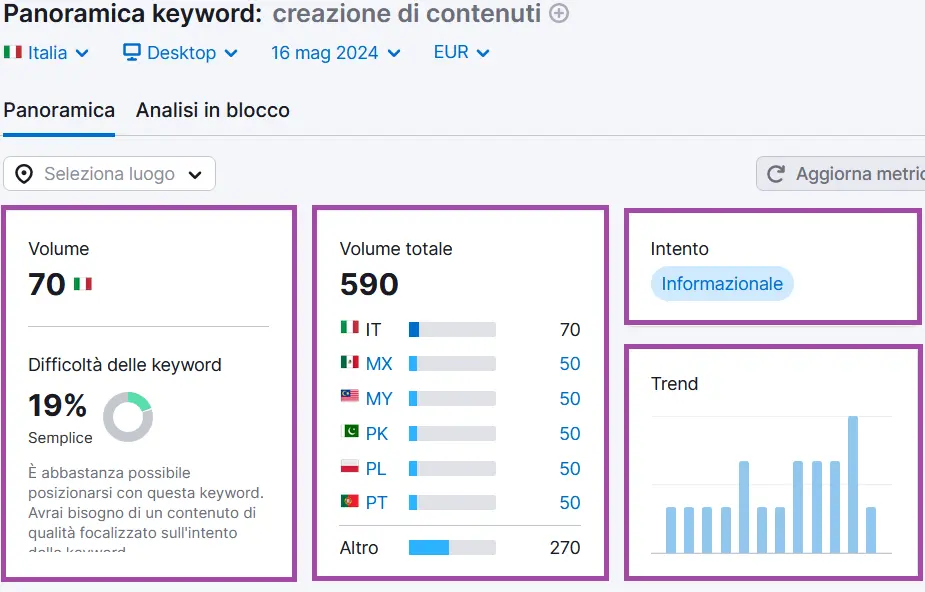The image size is (925, 592).
Task: Expand the 16 mag 2024 date picker
Action: coord(335,52)
